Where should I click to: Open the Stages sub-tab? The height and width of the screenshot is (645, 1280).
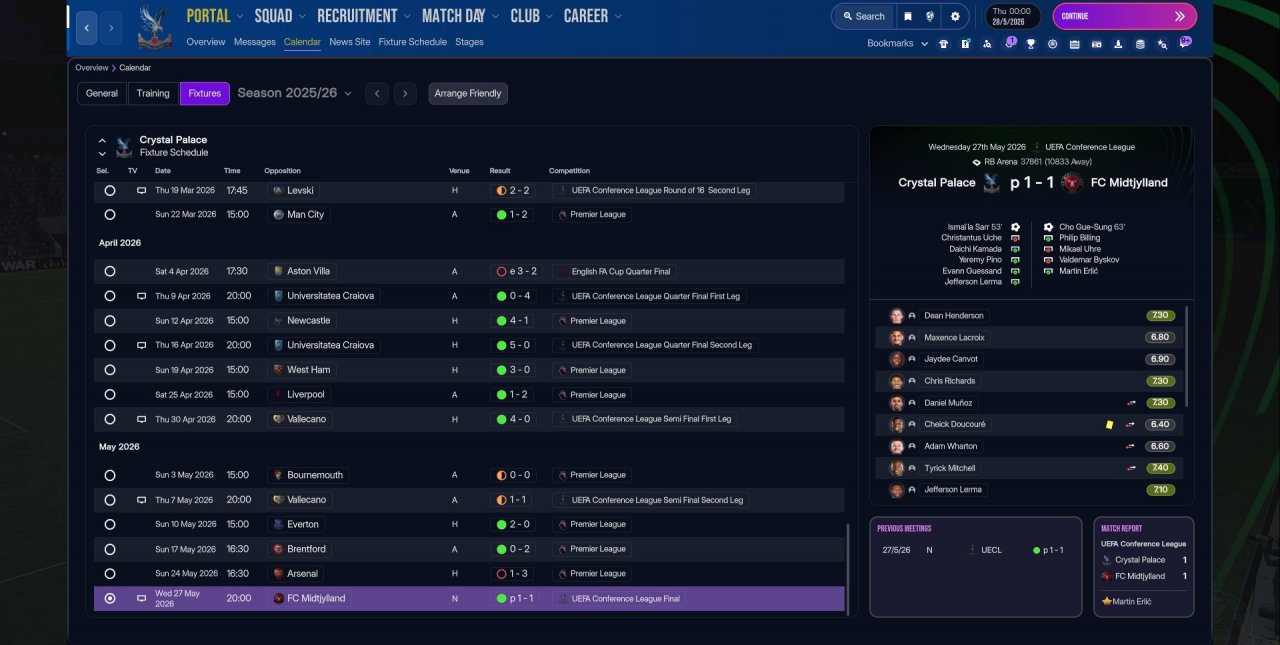[469, 42]
